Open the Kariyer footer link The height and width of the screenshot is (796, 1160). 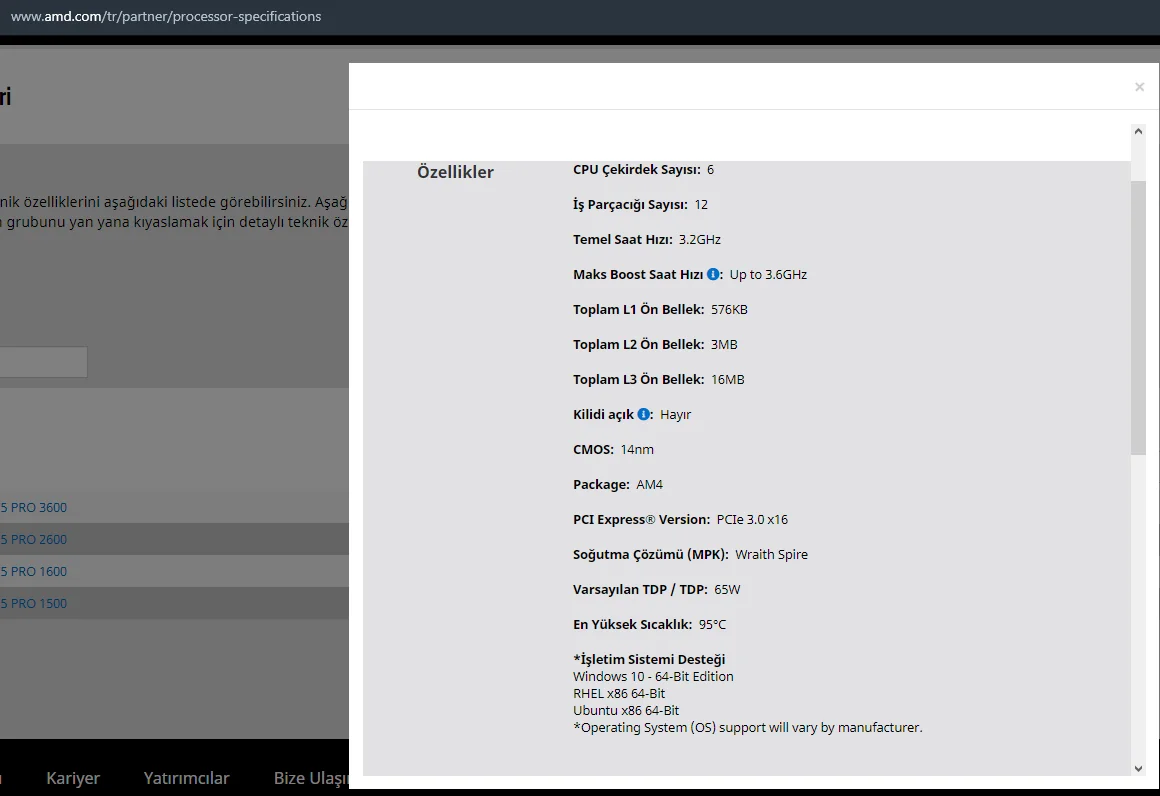click(x=72, y=778)
